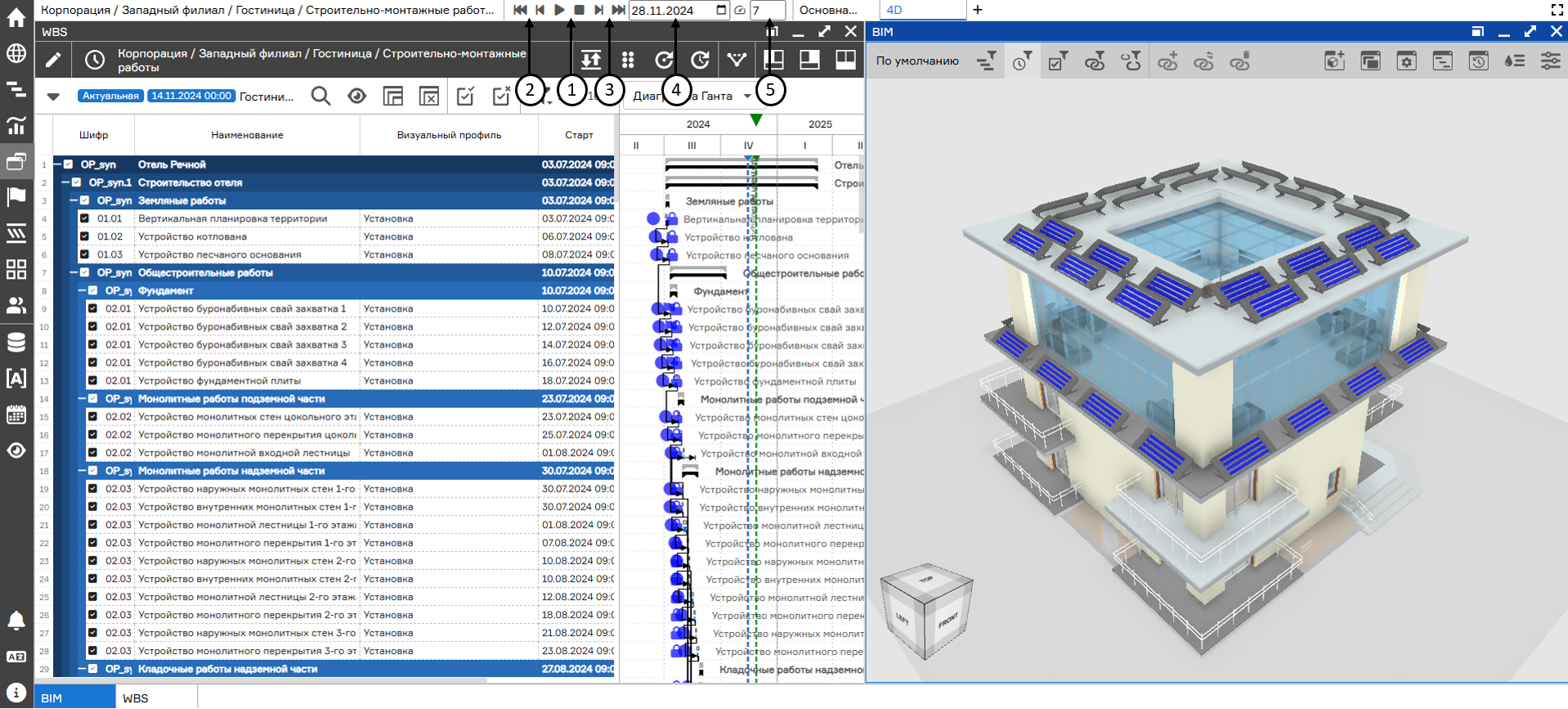Screen dimensions: 1568x709
Task: Click the playback speed field showing 7
Action: (x=767, y=11)
